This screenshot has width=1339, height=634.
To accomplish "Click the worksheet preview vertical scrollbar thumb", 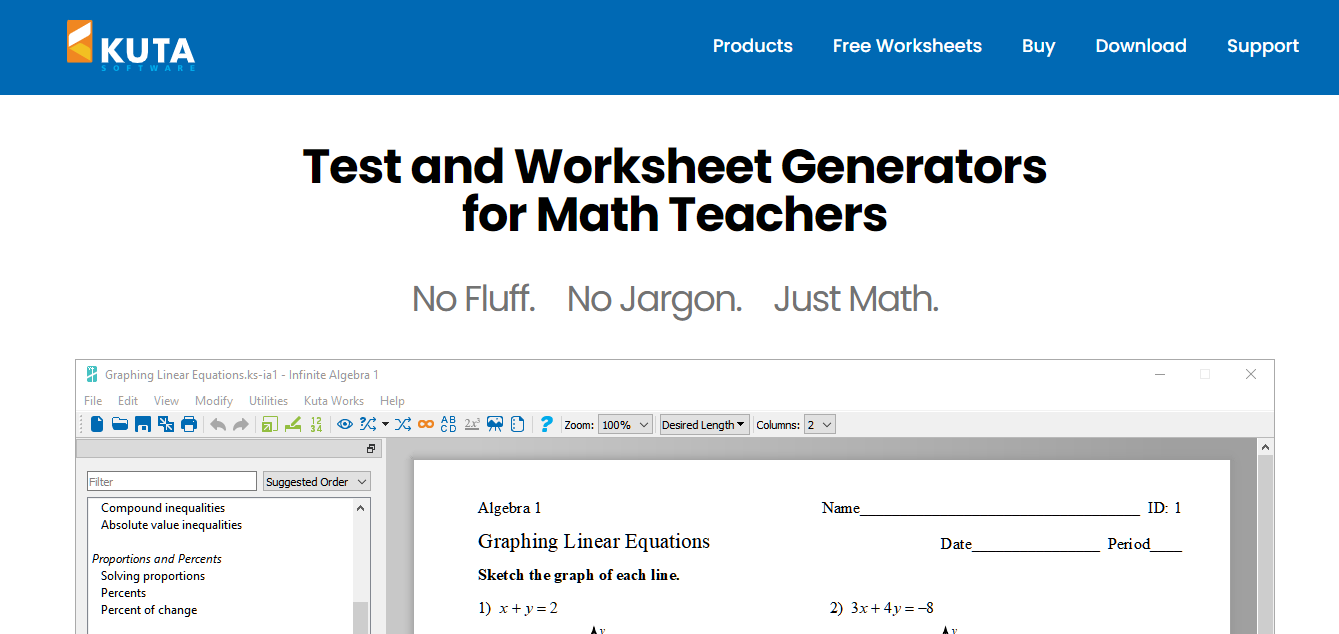I will (1265, 545).
